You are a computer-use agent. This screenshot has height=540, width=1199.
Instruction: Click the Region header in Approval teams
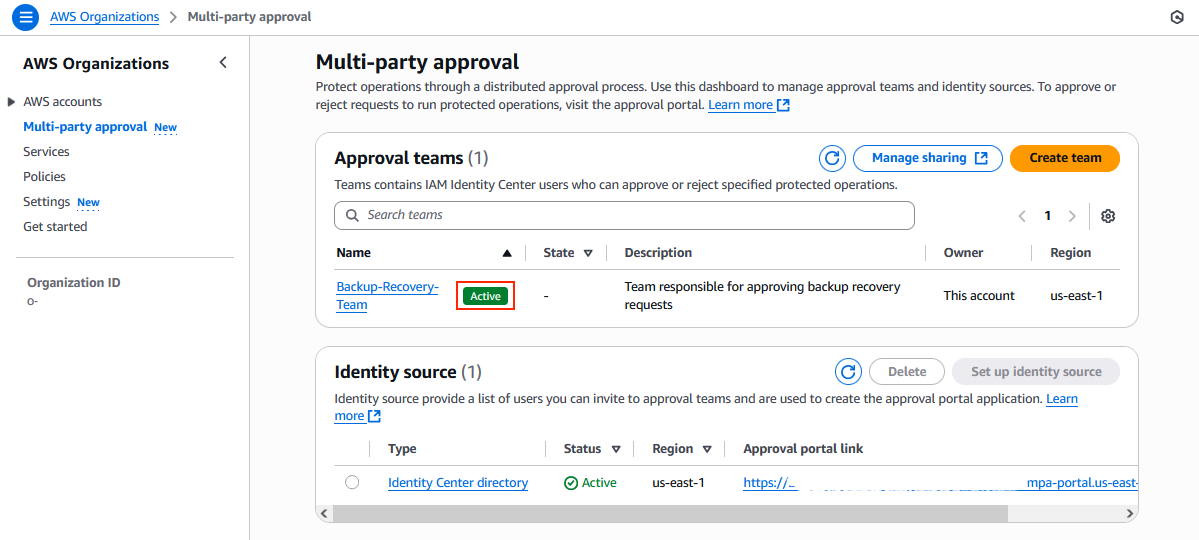1071,252
